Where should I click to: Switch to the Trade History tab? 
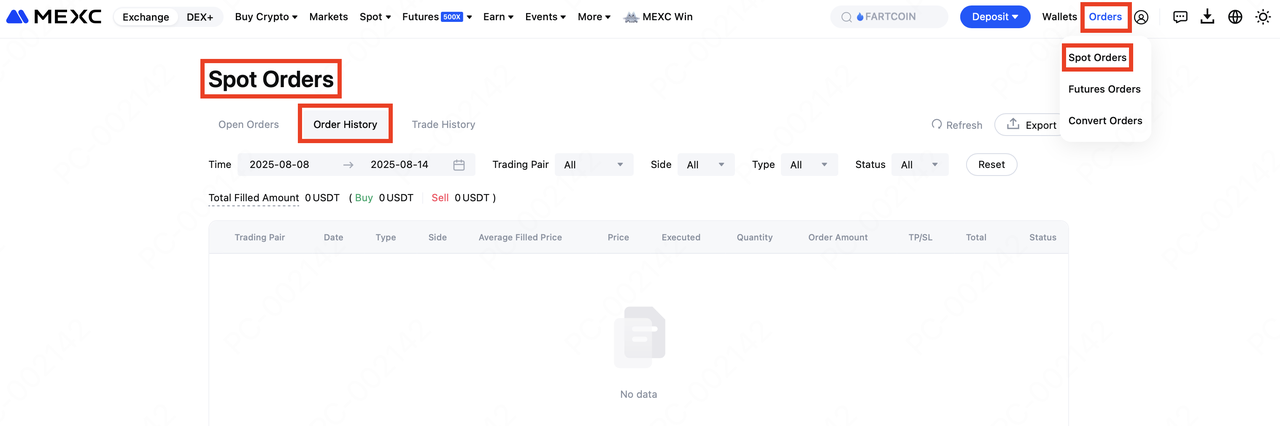coord(443,125)
